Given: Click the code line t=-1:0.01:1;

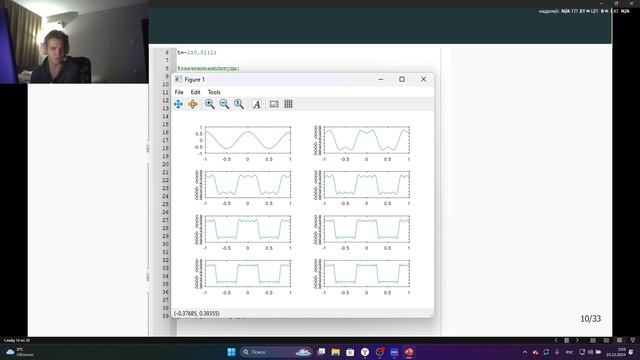Looking at the screenshot, I should [197, 52].
